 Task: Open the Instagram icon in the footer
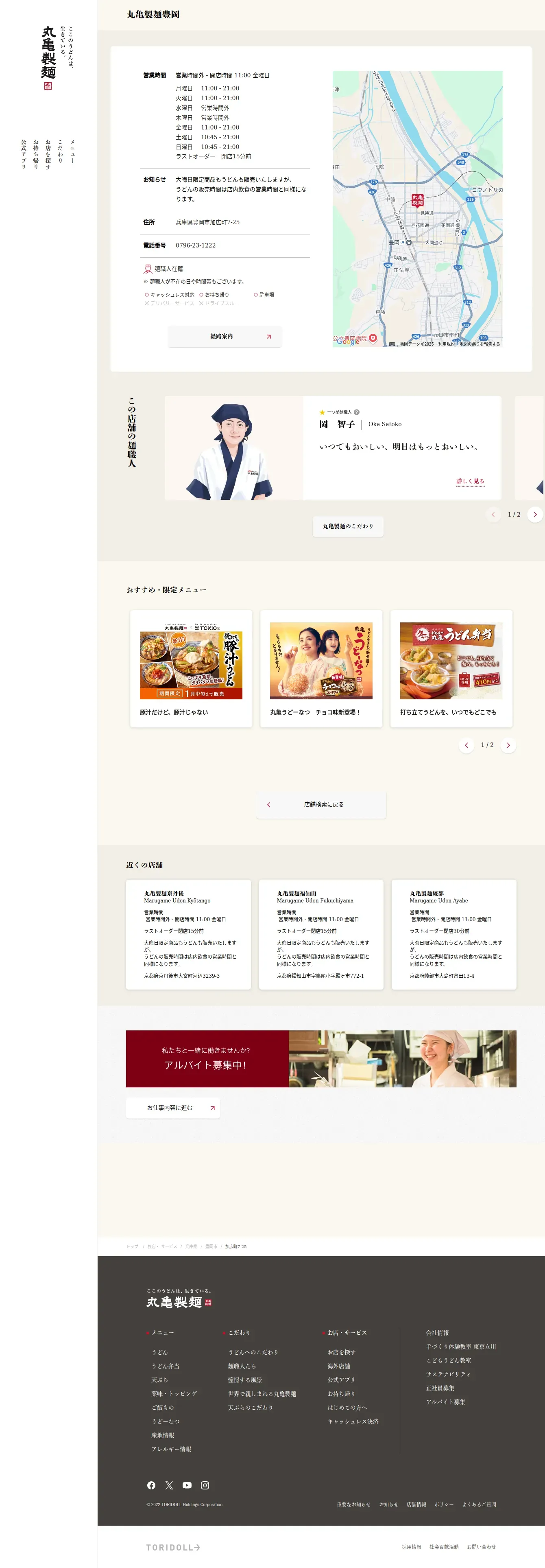coord(205,1485)
